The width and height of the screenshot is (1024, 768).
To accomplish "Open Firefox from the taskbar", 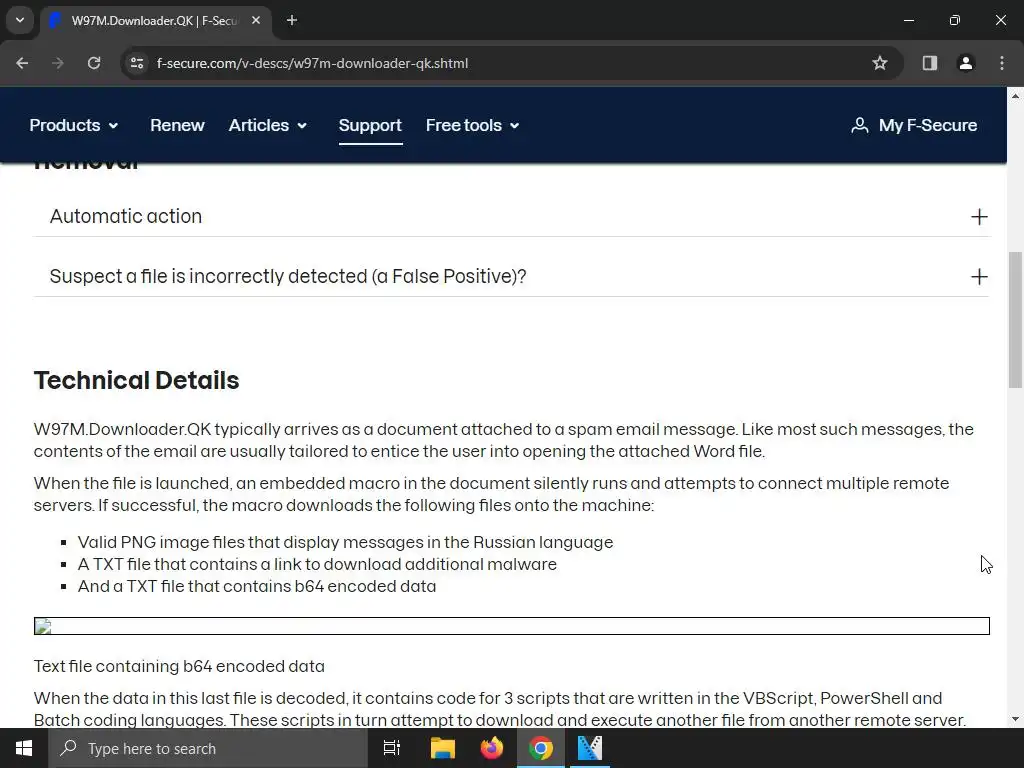I will tap(492, 748).
